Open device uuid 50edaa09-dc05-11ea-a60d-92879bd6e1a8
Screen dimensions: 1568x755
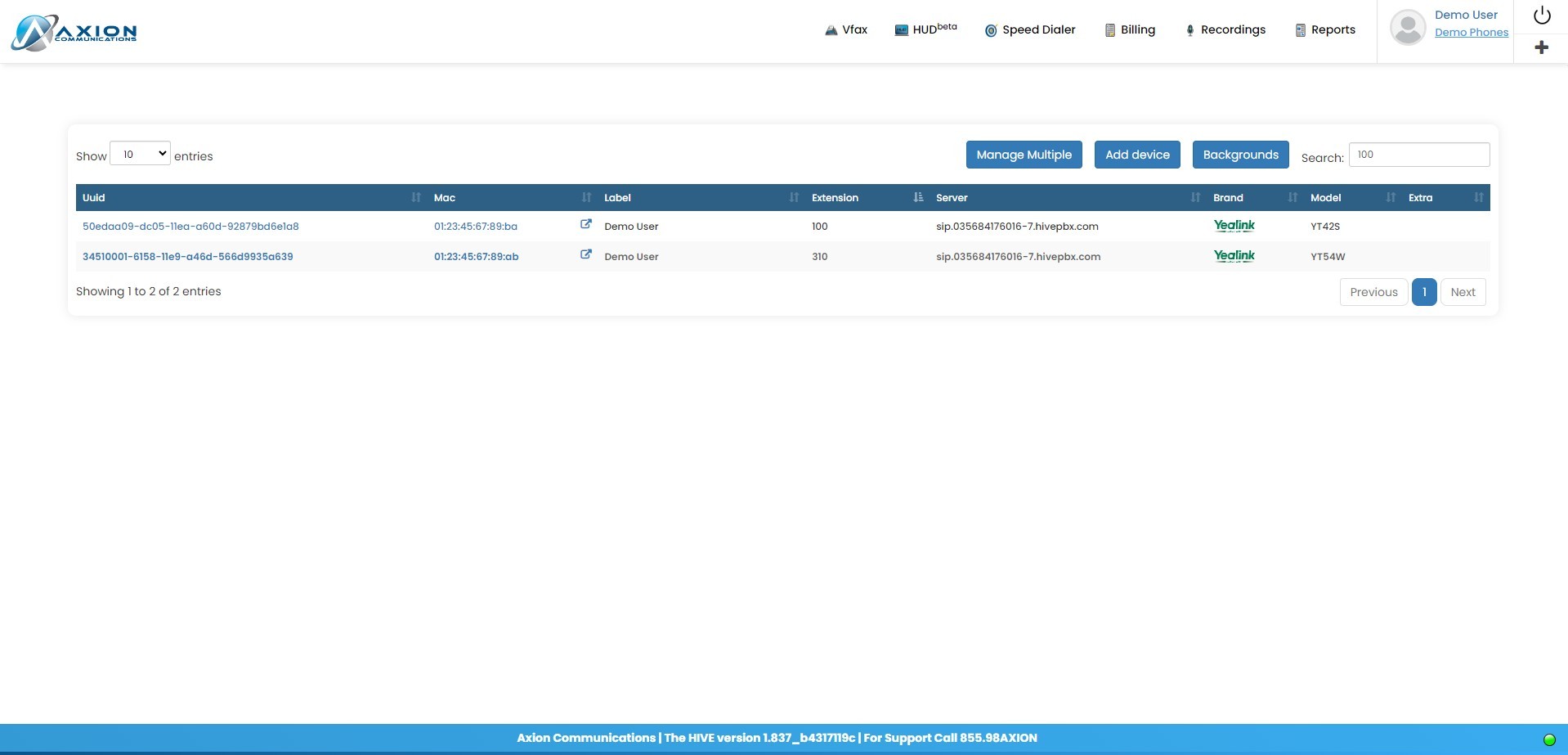pyautogui.click(x=190, y=227)
